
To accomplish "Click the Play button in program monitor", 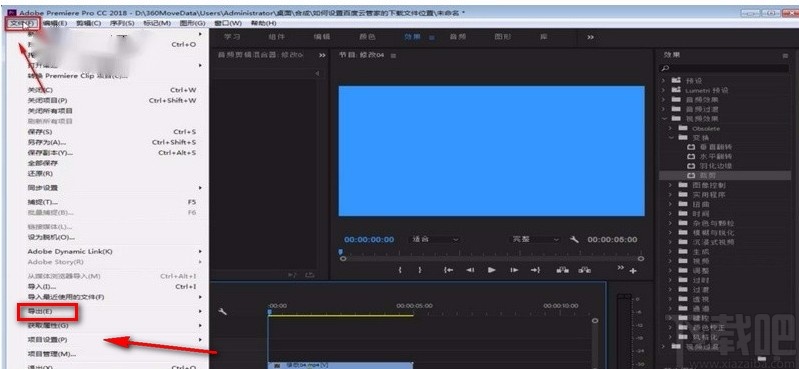I will (x=492, y=270).
